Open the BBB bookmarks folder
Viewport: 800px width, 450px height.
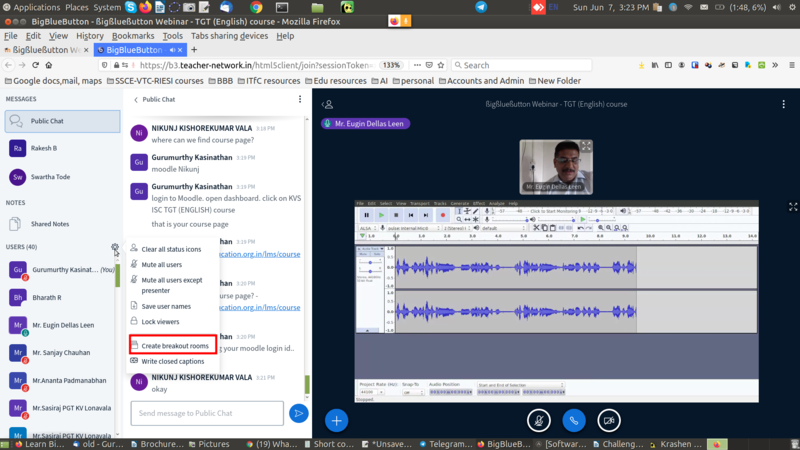coord(220,81)
